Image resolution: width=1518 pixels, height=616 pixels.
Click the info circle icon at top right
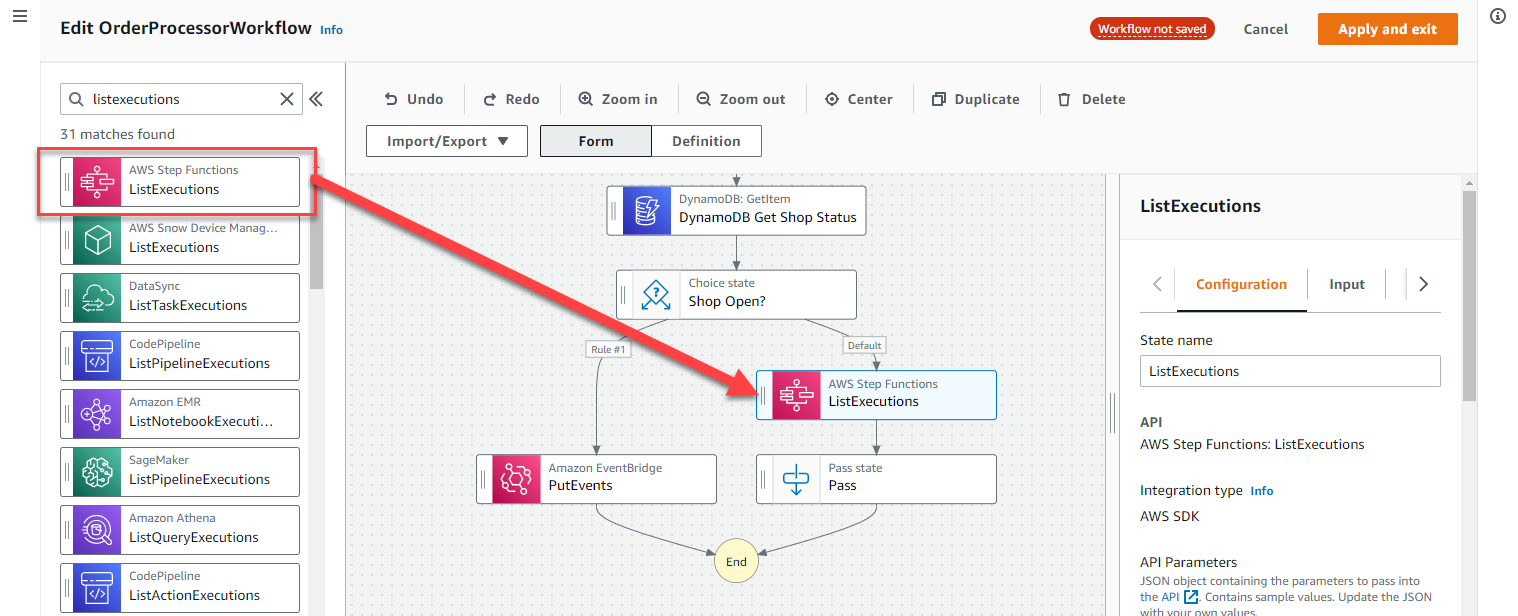(1498, 16)
